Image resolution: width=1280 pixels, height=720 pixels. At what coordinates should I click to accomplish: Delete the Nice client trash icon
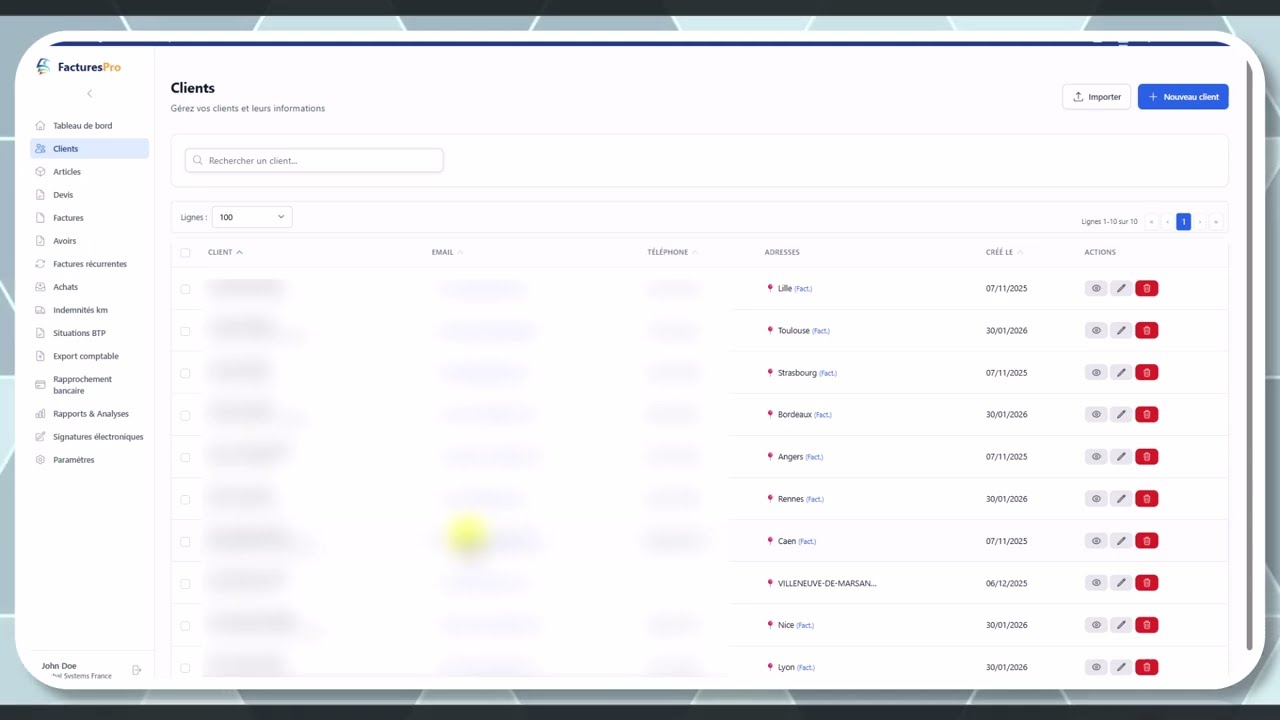[1147, 624]
